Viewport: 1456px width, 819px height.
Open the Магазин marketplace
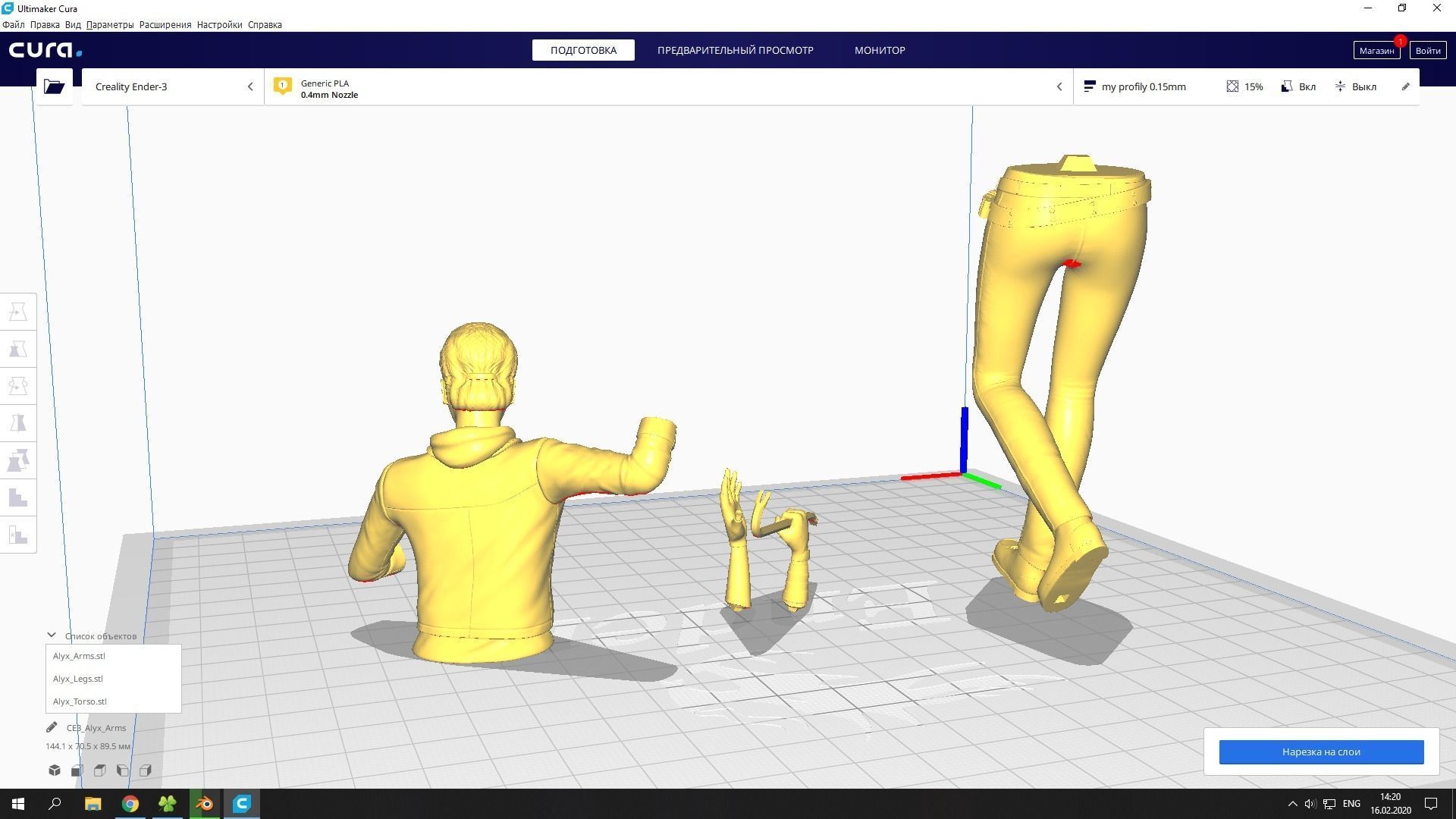[x=1376, y=50]
